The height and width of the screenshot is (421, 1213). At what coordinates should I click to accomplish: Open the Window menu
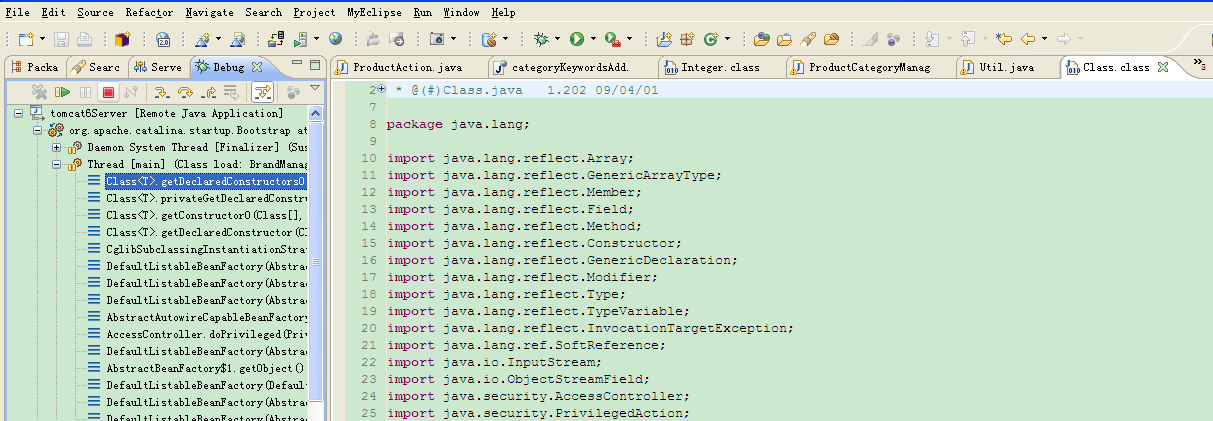pos(461,12)
